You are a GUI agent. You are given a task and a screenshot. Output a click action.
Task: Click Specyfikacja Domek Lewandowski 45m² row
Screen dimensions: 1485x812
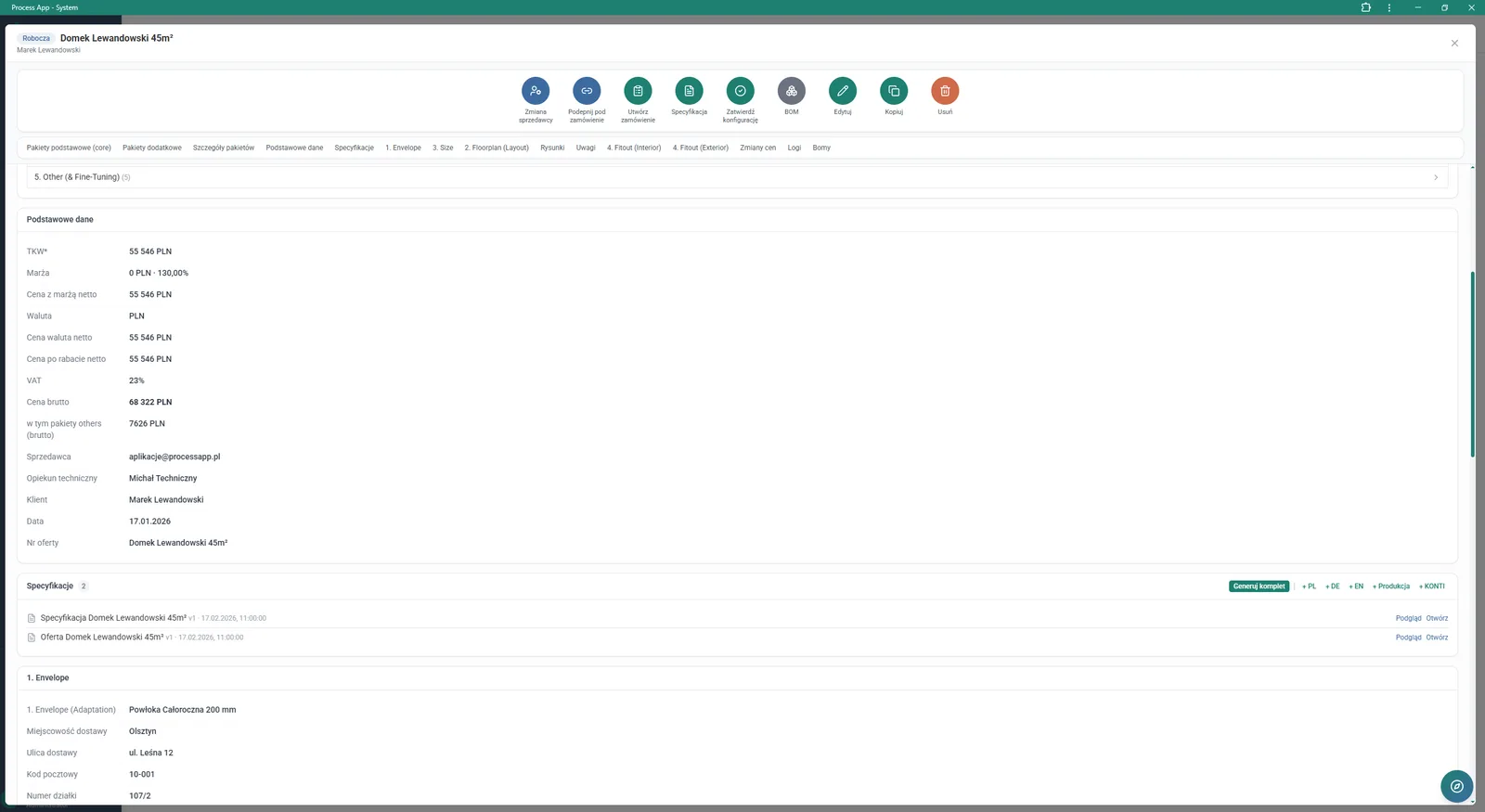738,618
